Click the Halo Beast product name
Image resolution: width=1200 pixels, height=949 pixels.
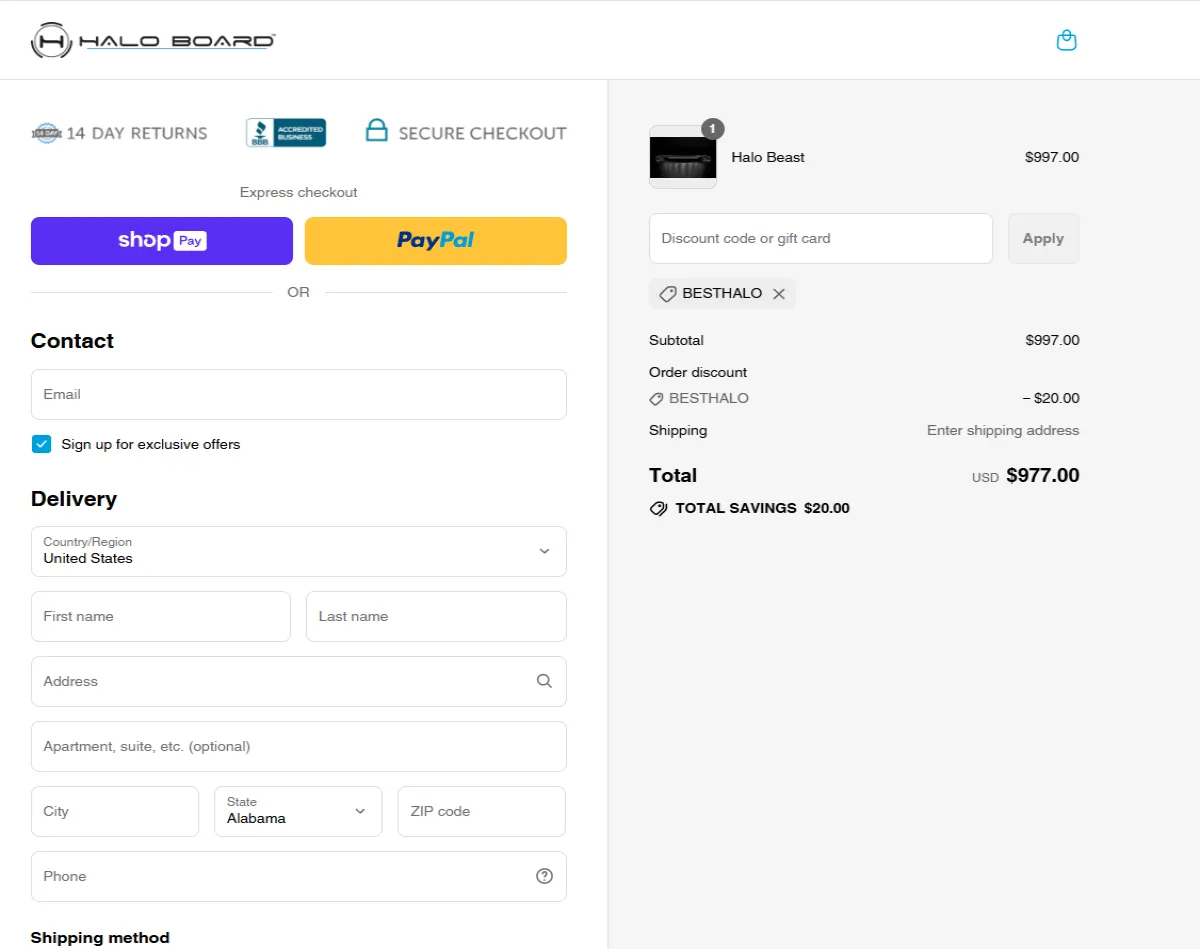click(768, 157)
